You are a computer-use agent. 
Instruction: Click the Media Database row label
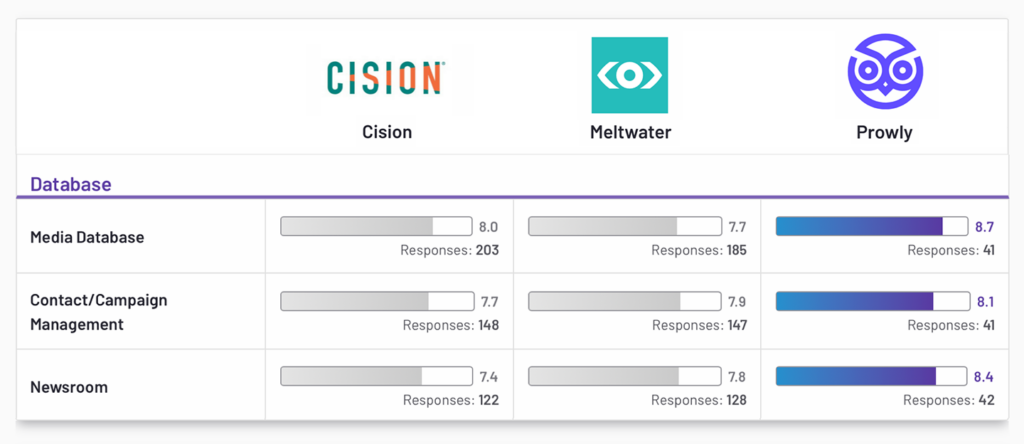pyautogui.click(x=87, y=237)
